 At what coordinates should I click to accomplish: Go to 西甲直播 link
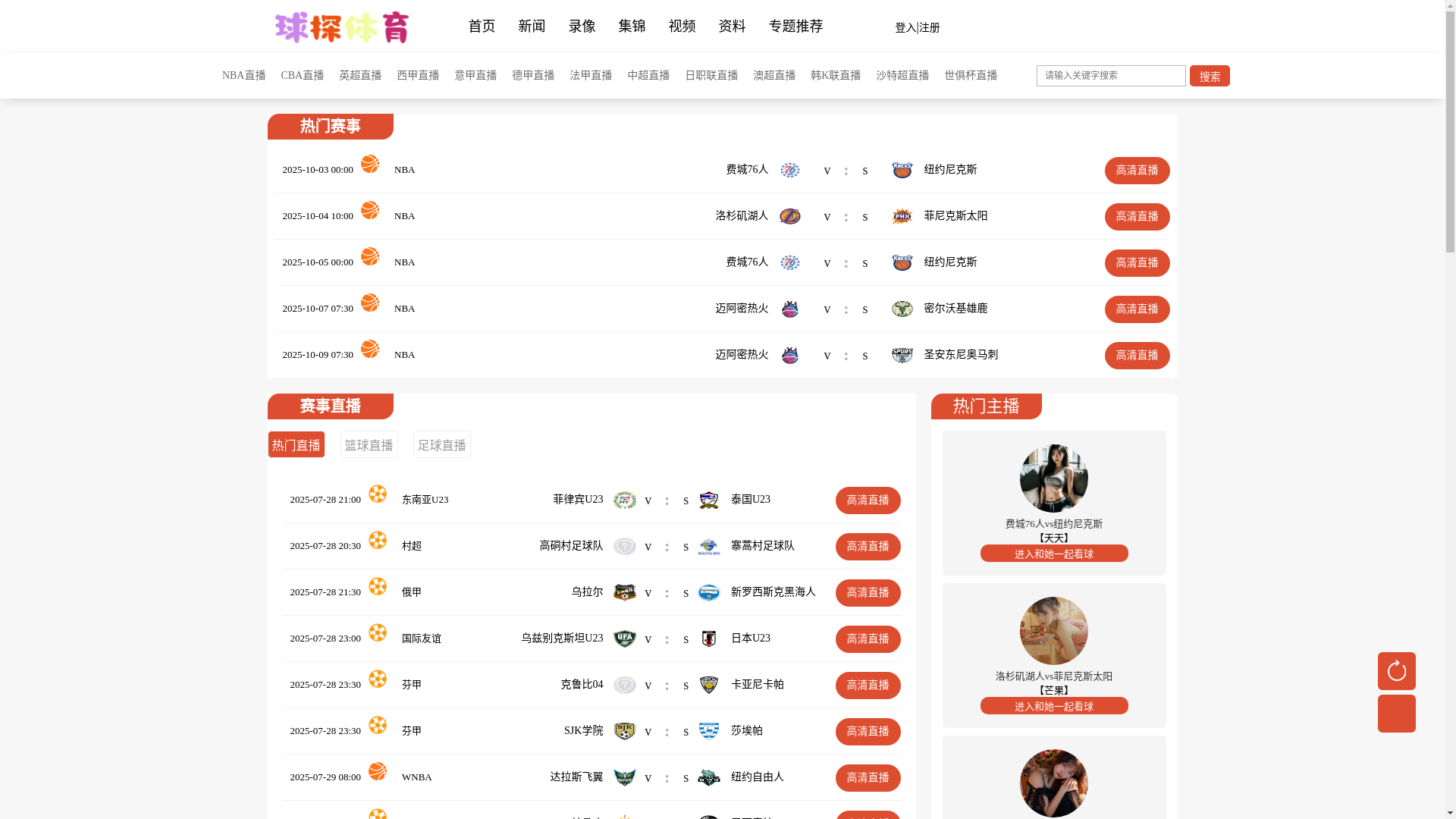point(418,76)
